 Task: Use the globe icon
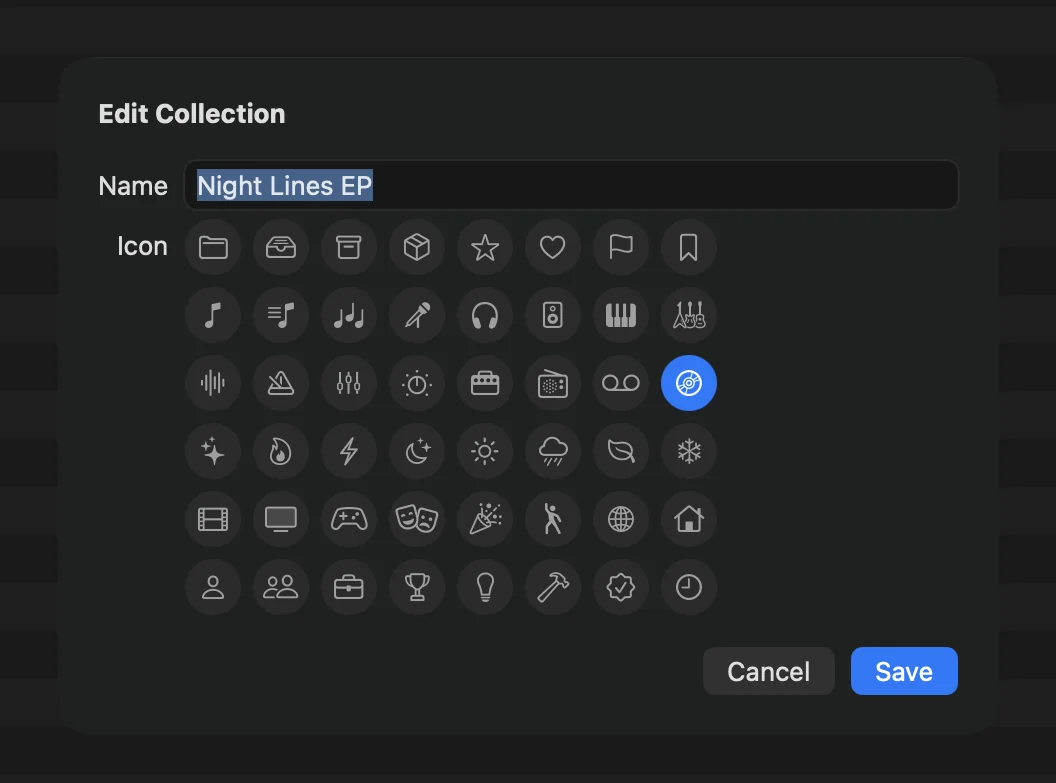621,519
